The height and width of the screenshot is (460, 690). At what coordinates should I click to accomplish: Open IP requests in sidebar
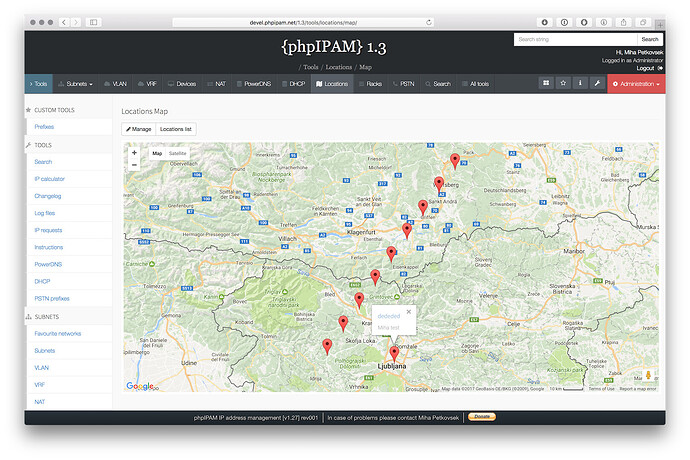coord(48,230)
